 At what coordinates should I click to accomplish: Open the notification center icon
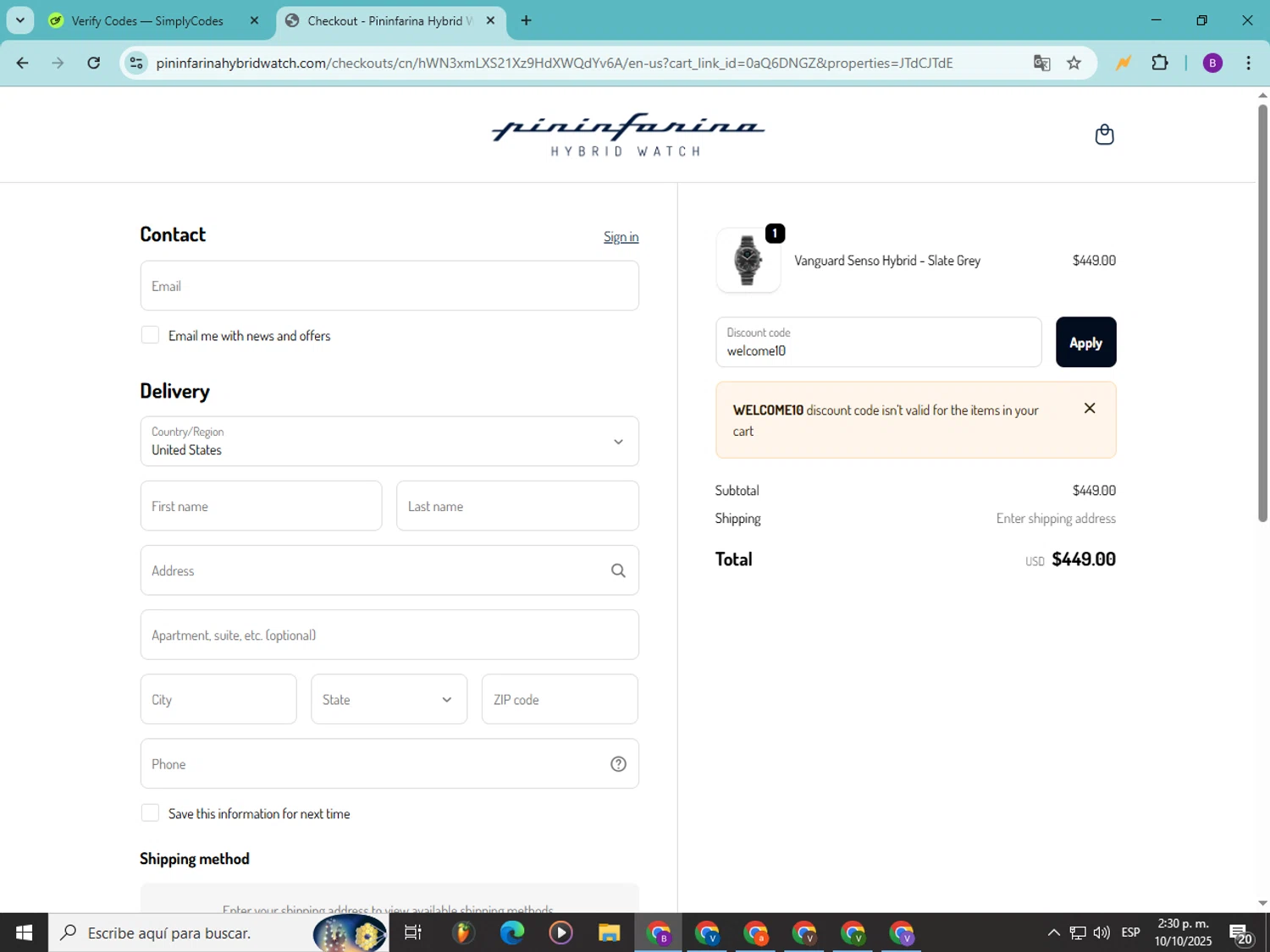[x=1241, y=933]
